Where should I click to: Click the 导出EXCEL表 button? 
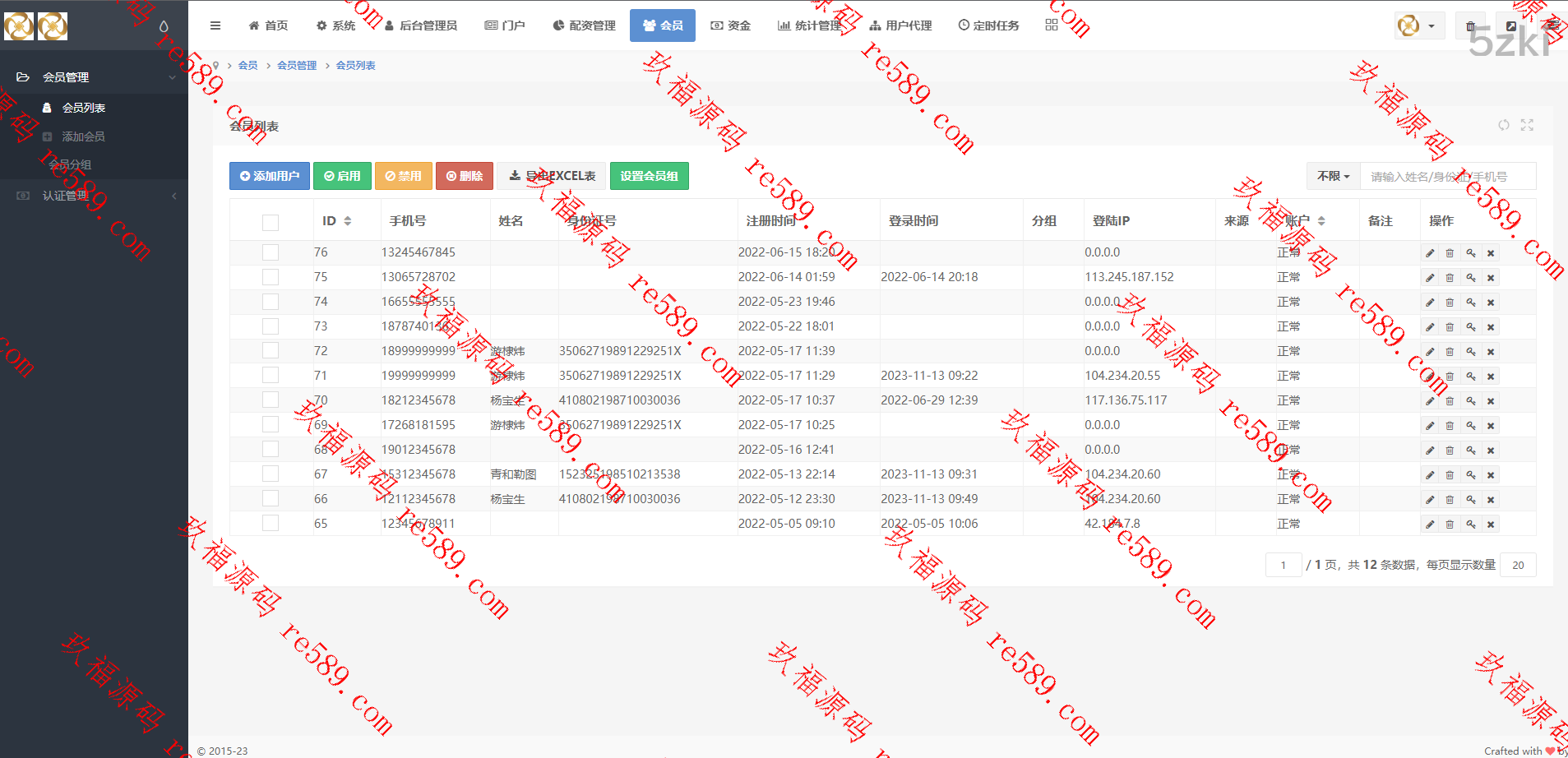coord(552,176)
